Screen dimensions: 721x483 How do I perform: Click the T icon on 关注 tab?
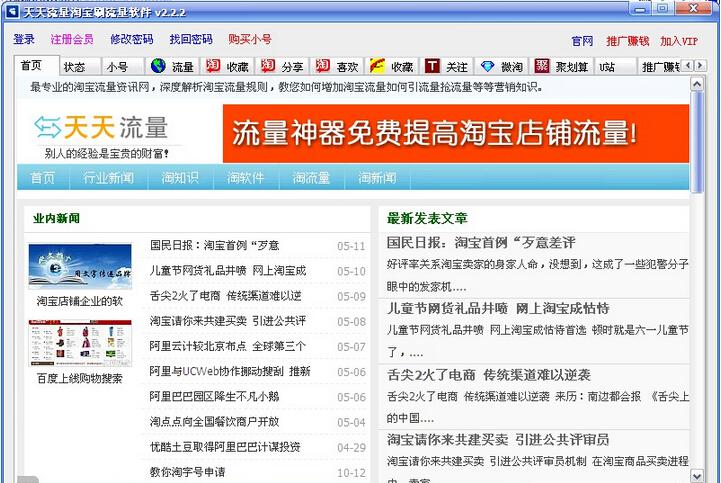click(x=432, y=66)
